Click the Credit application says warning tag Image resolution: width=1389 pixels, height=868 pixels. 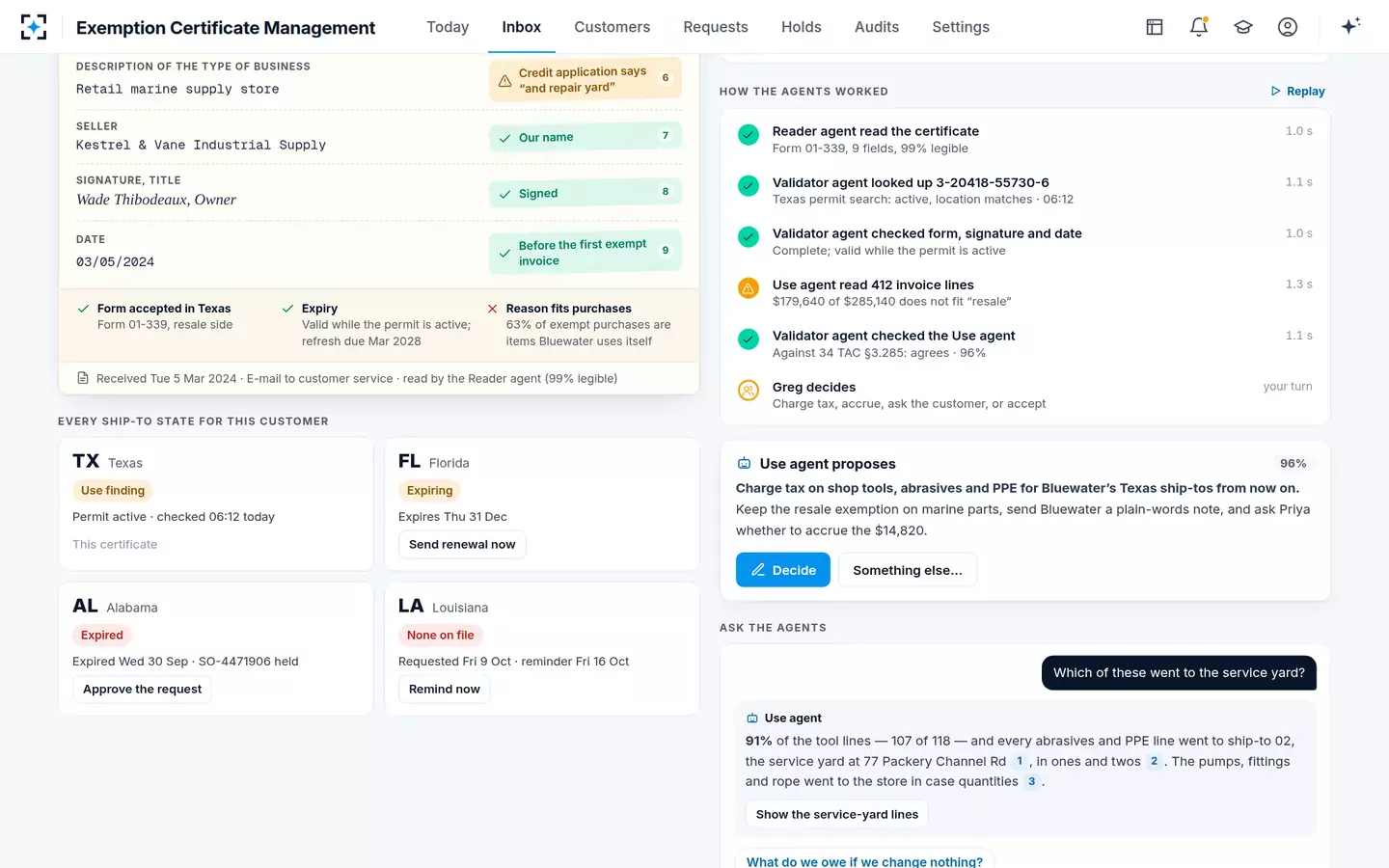pyautogui.click(x=586, y=80)
